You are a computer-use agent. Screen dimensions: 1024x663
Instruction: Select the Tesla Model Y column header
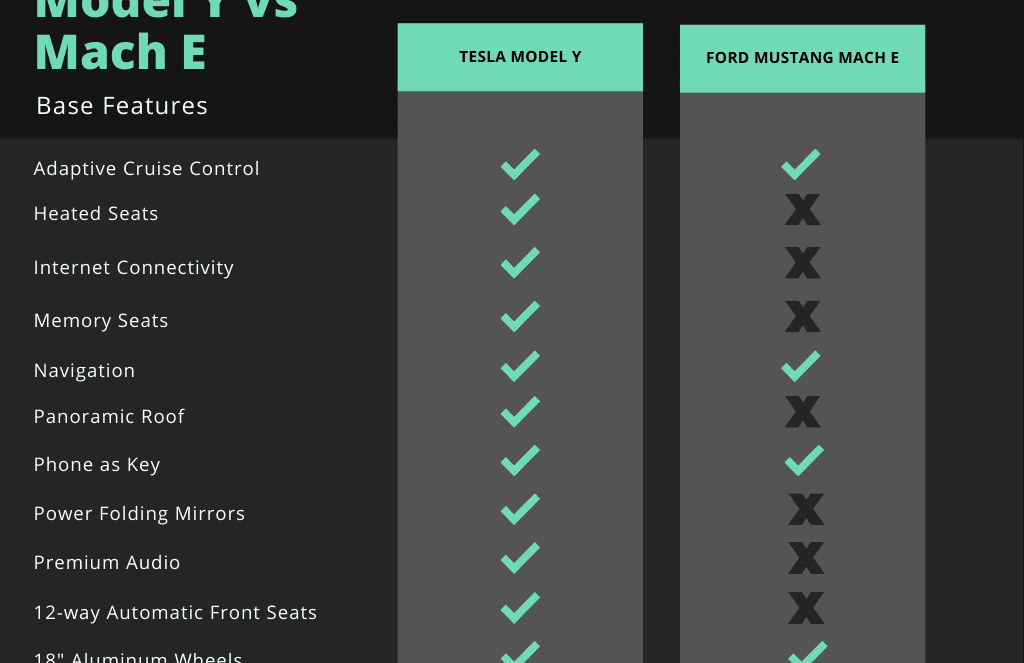click(520, 57)
